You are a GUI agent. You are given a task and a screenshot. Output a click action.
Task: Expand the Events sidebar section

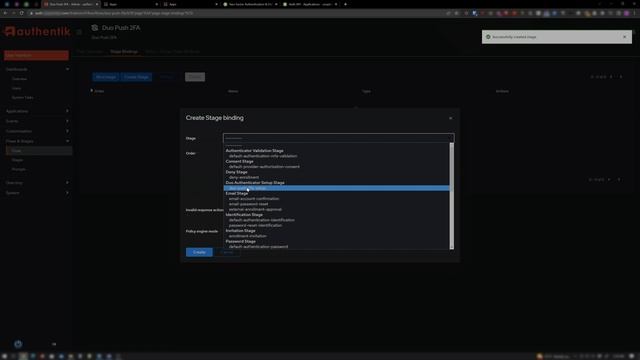(37, 121)
